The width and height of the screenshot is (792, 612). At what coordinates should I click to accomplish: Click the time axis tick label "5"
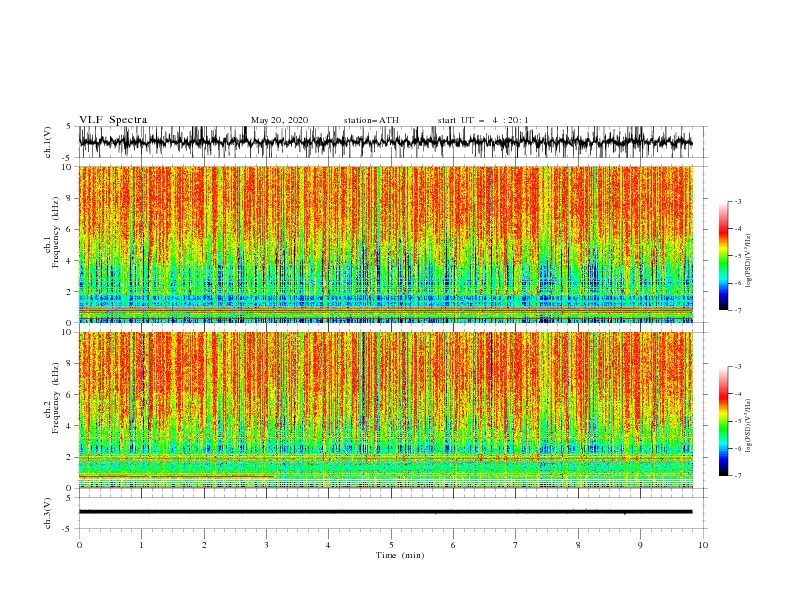pyautogui.click(x=391, y=545)
